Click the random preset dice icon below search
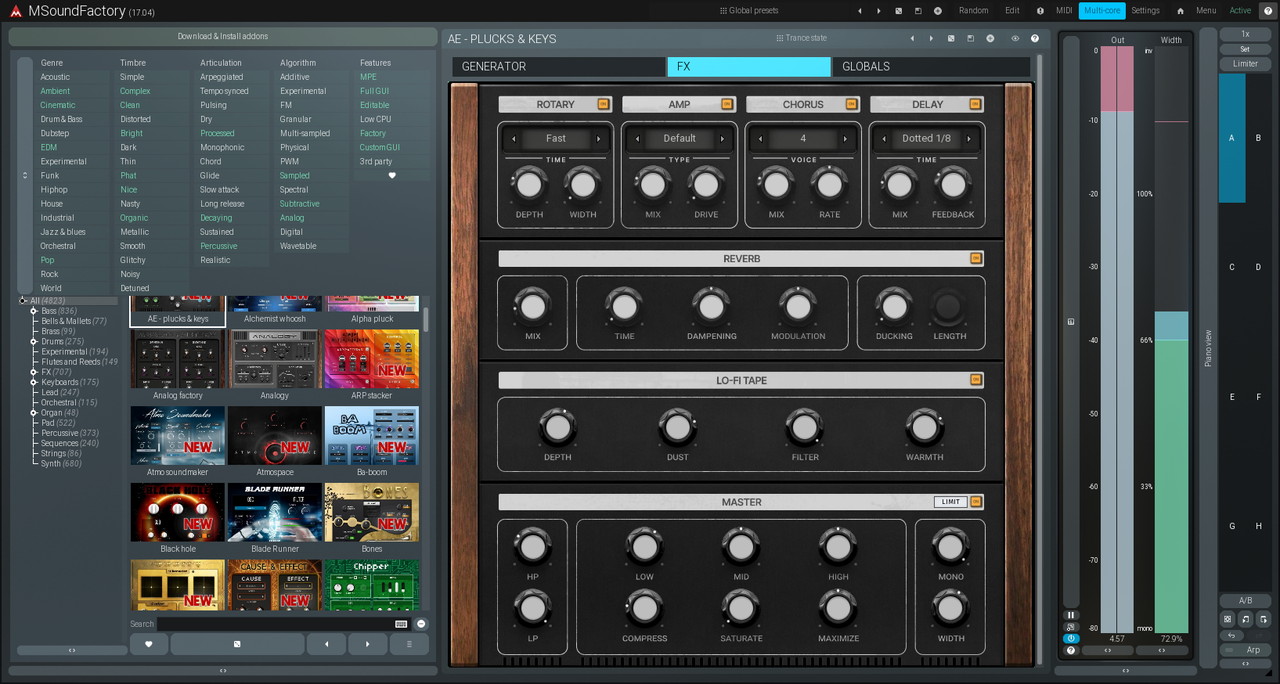1280x684 pixels. [237, 645]
